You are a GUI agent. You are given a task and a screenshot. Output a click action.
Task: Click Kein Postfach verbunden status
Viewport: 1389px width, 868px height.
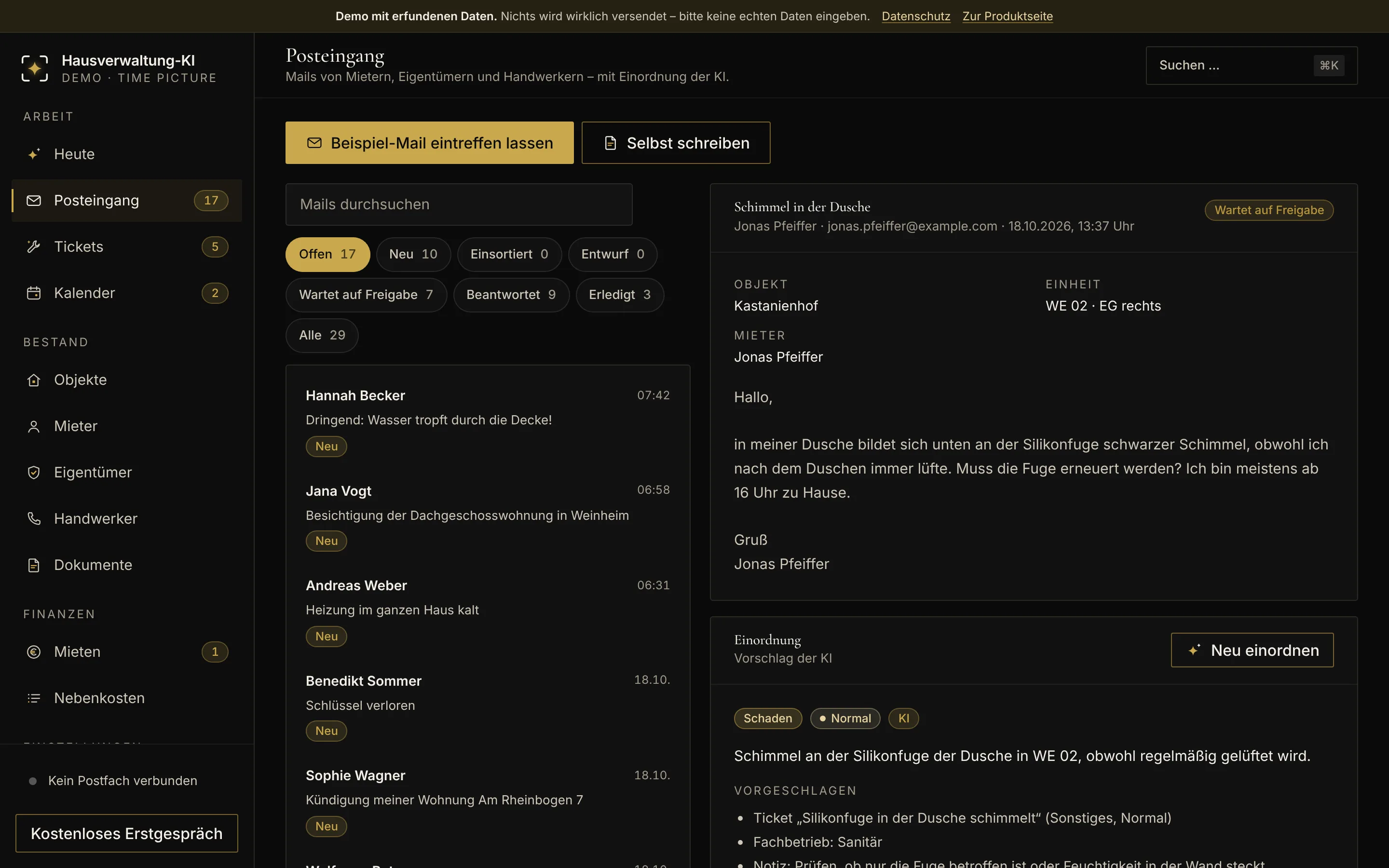(113, 781)
